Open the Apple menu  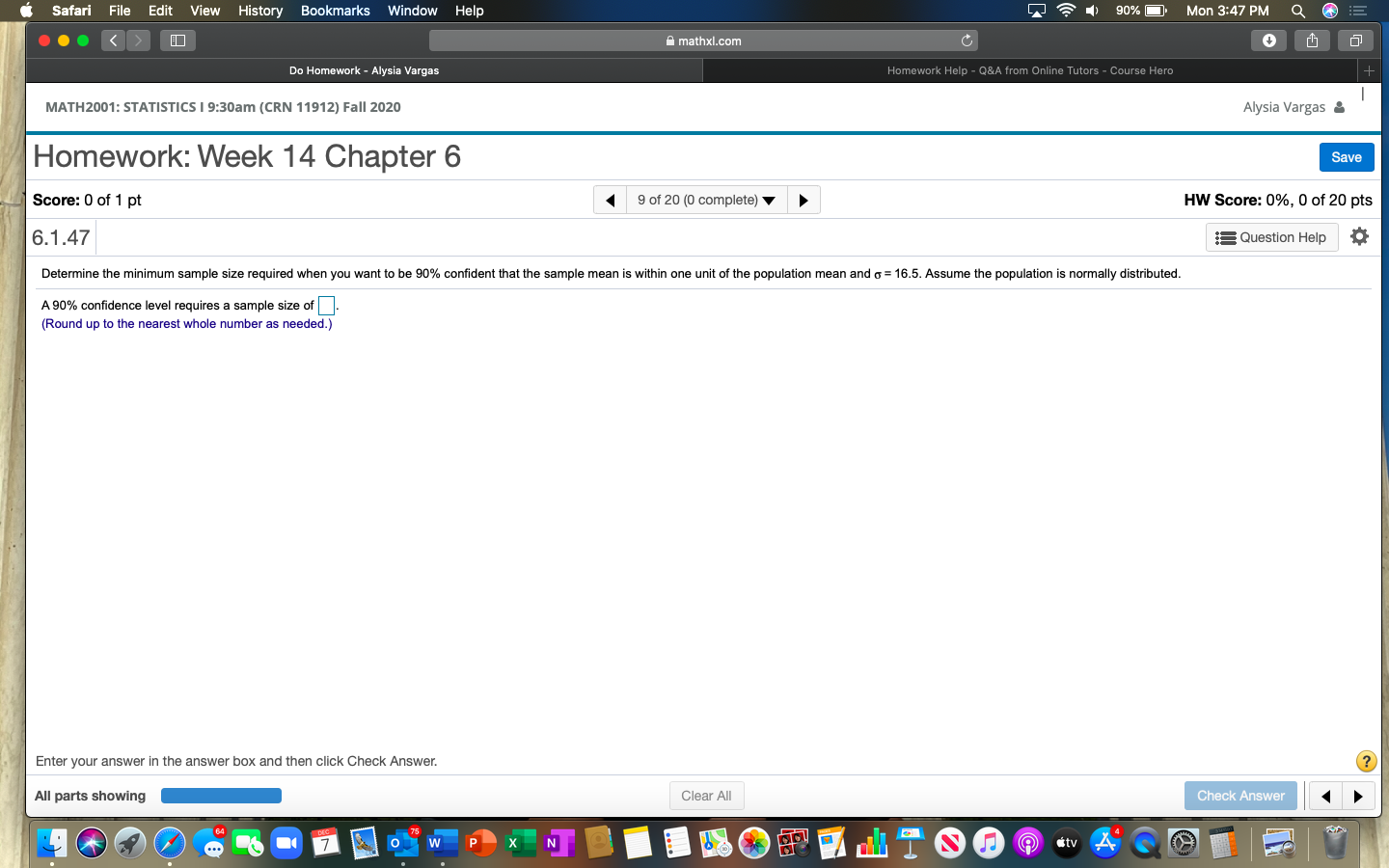coord(26,11)
